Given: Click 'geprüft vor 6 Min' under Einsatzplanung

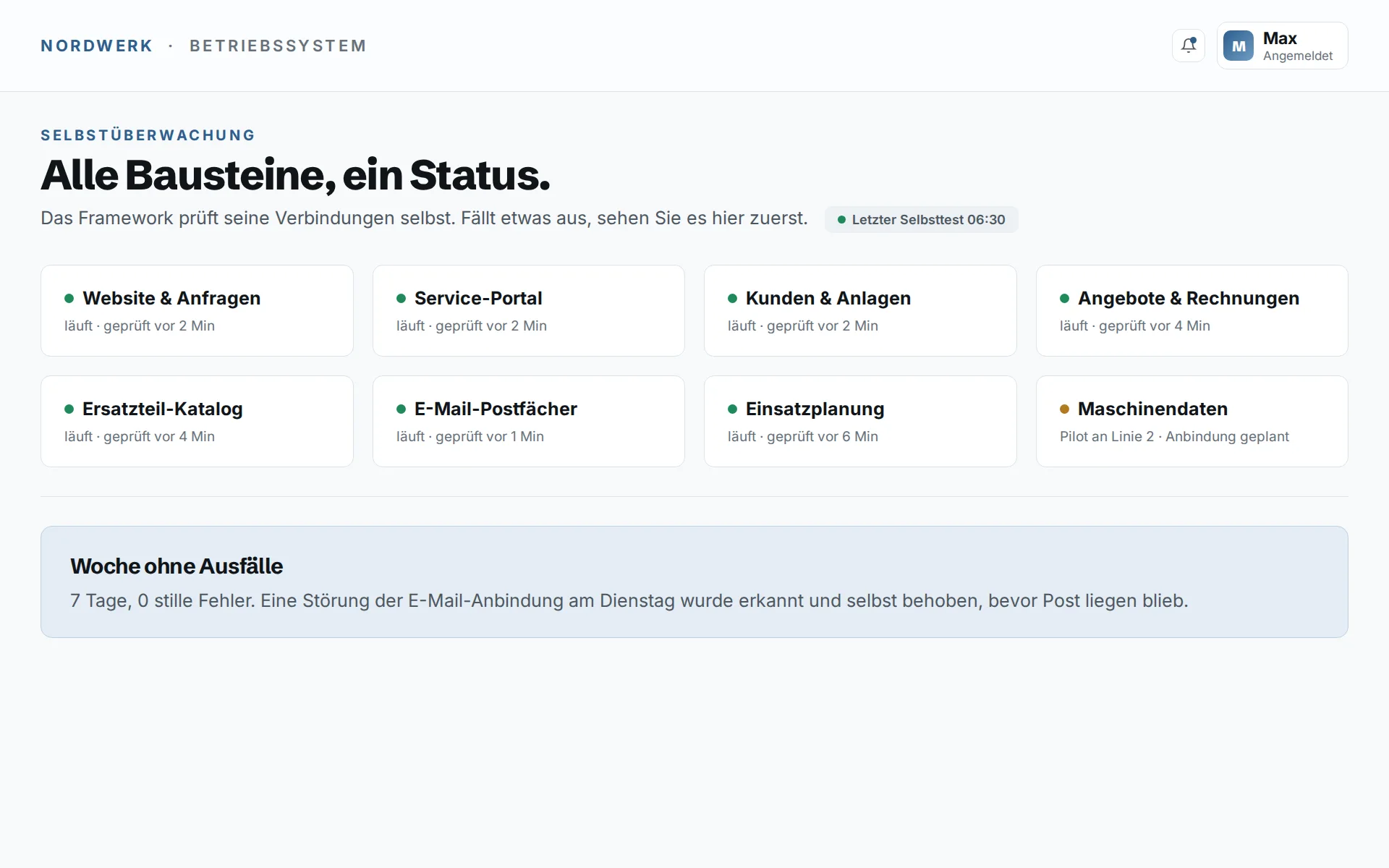Looking at the screenshot, I should coord(823,436).
